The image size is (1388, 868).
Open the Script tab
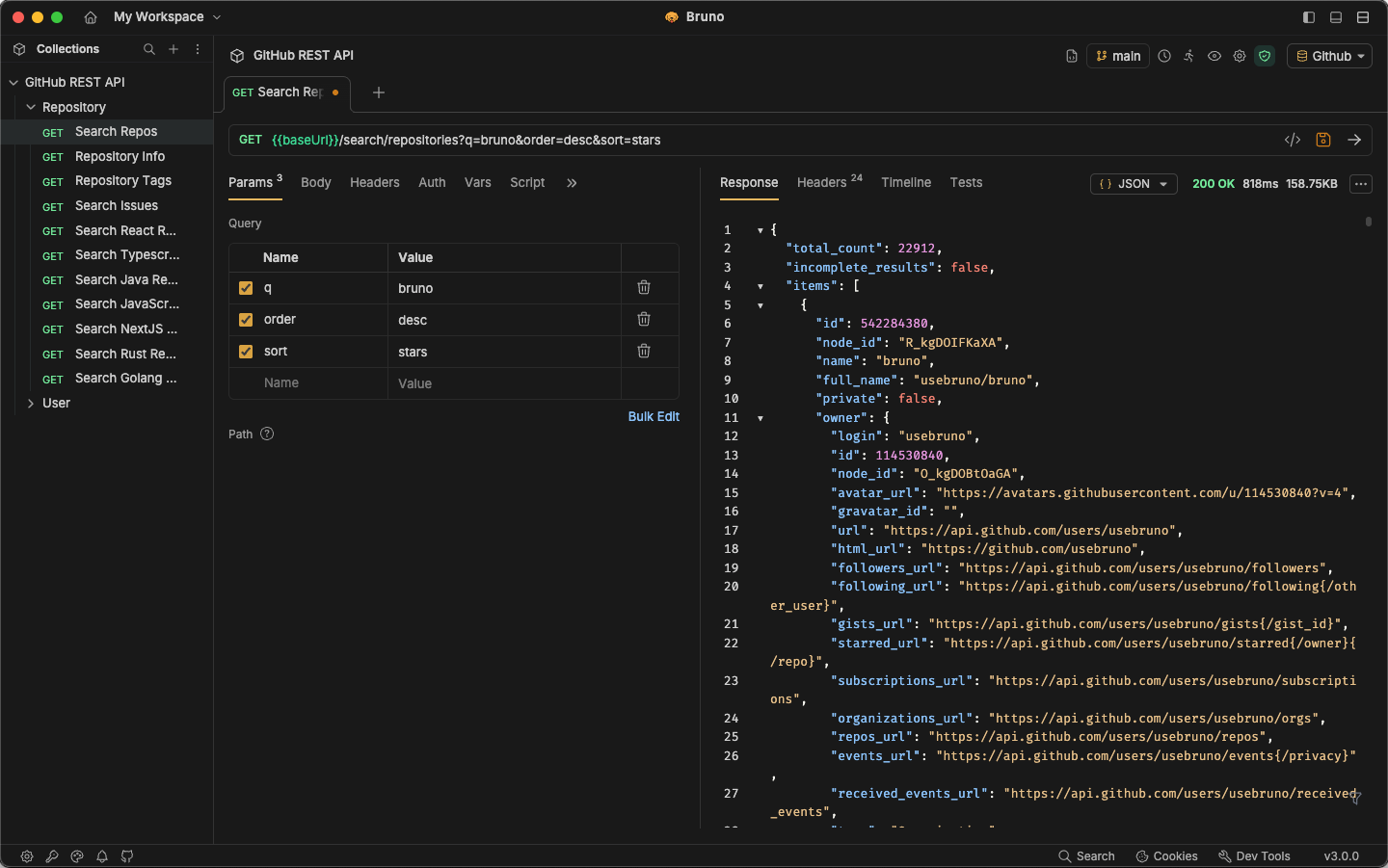point(527,183)
